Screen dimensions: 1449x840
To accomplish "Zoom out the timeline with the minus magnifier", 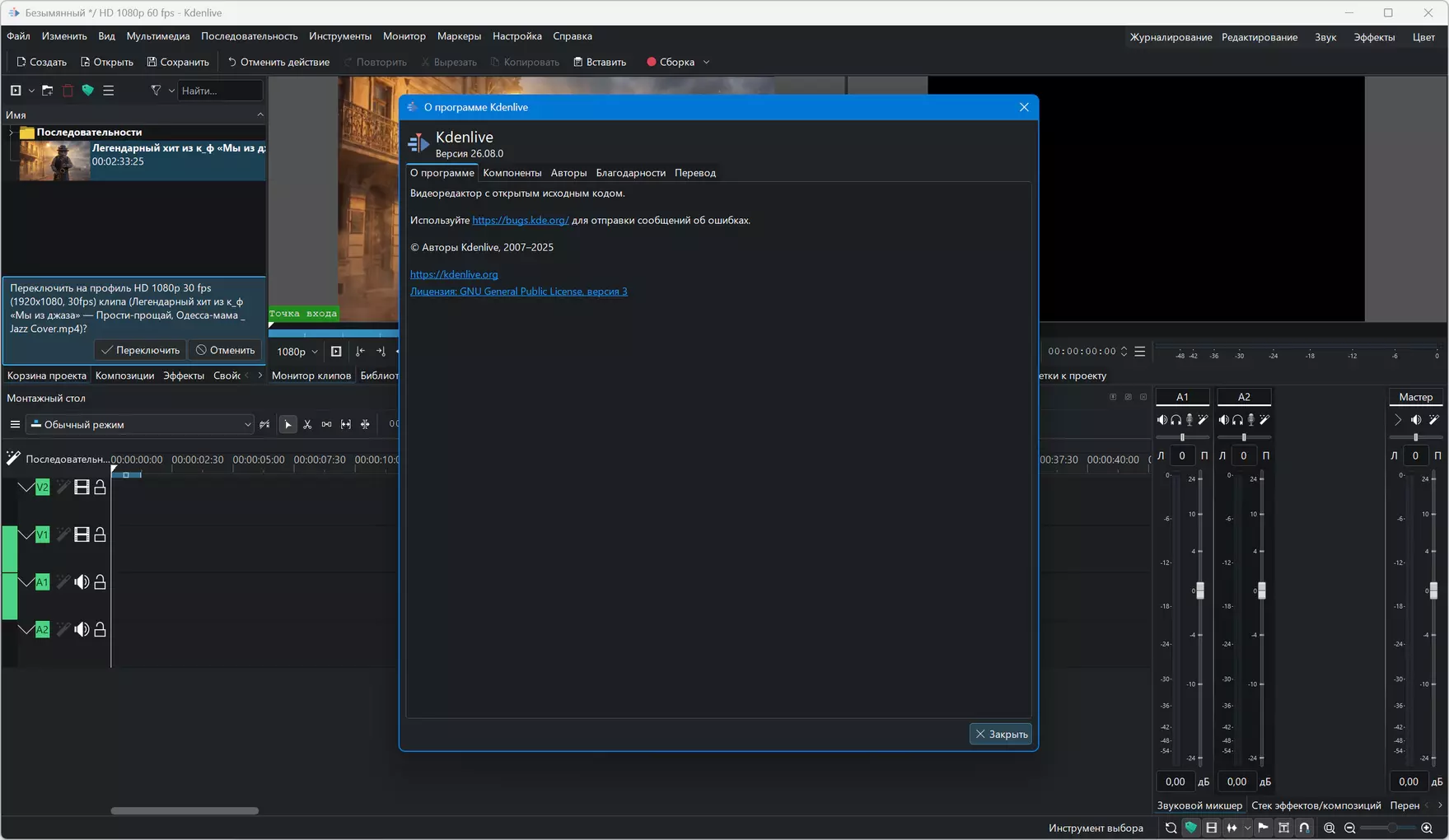I will (x=1350, y=828).
